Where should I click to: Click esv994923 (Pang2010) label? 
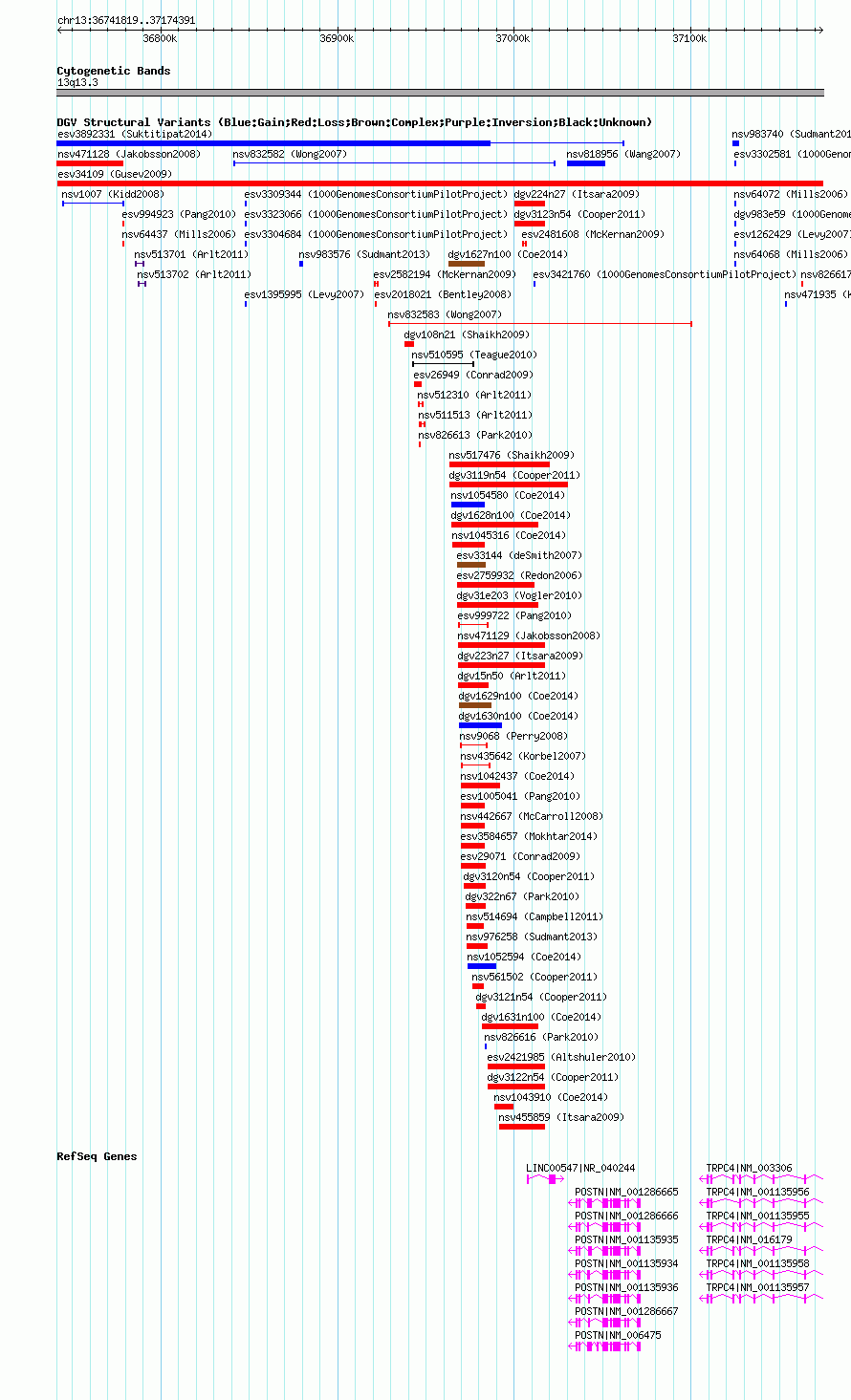[179, 215]
